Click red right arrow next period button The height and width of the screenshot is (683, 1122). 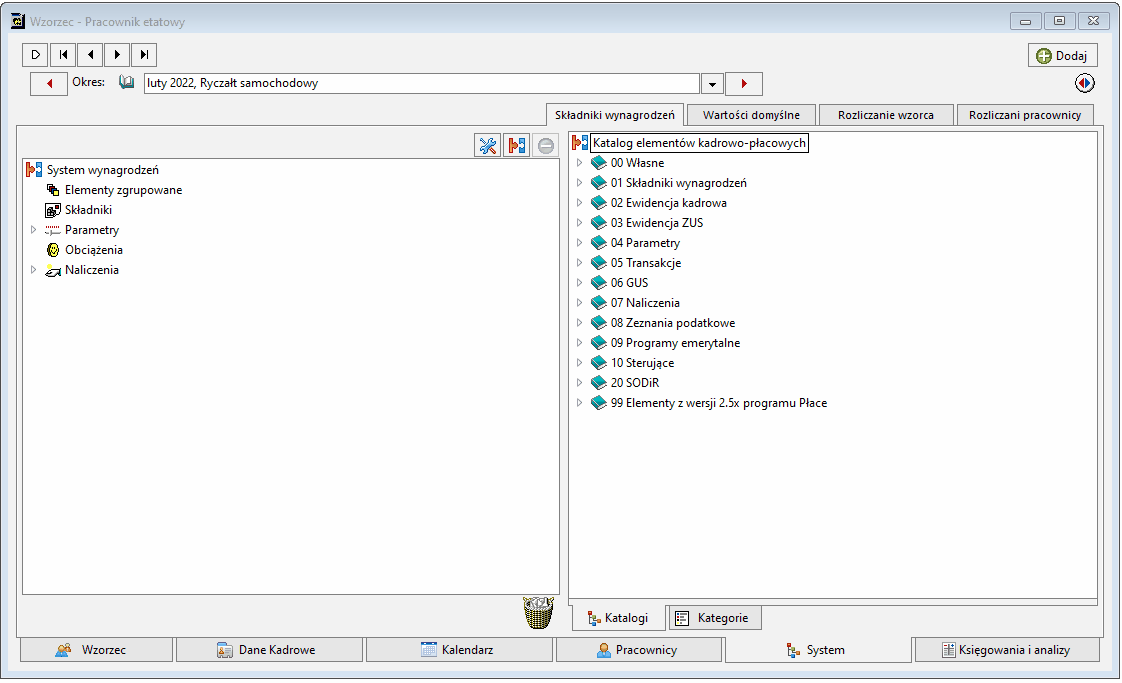tap(744, 84)
